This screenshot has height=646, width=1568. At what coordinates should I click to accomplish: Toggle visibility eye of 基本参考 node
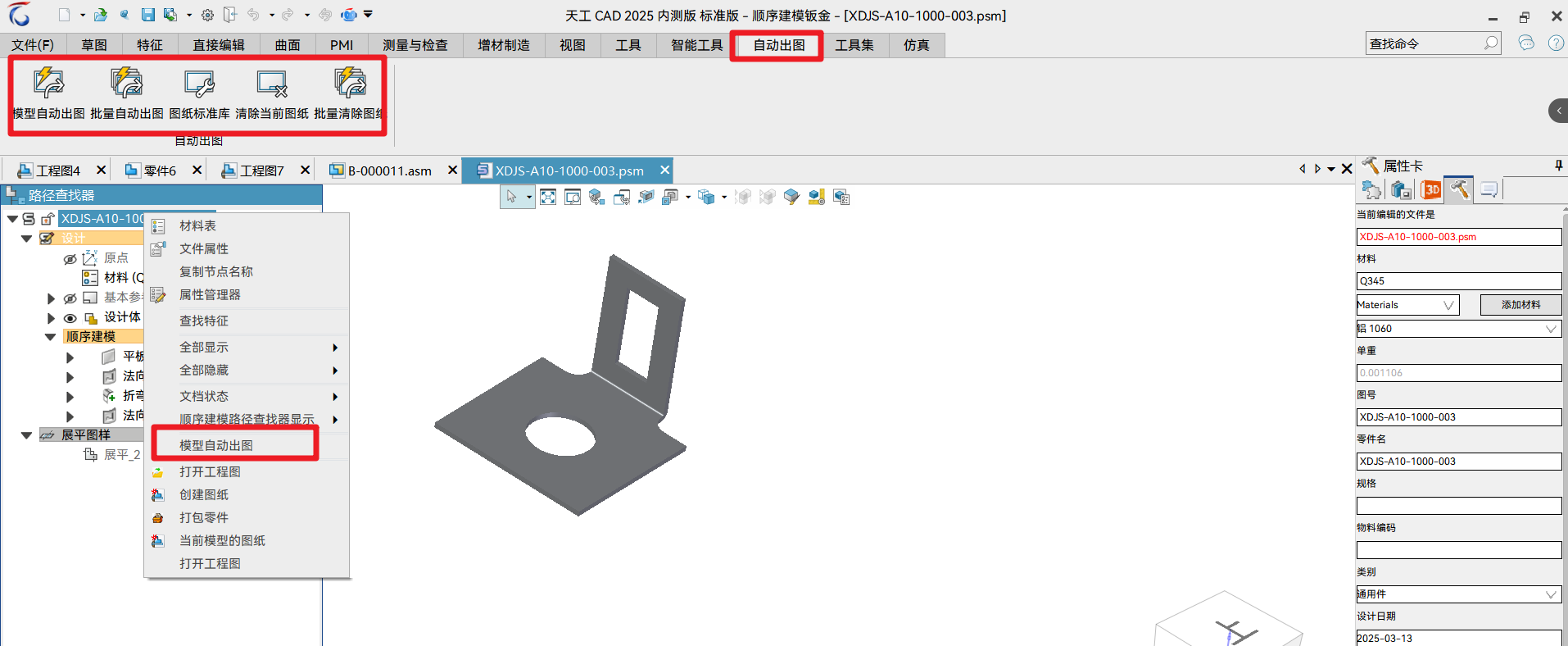[70, 298]
